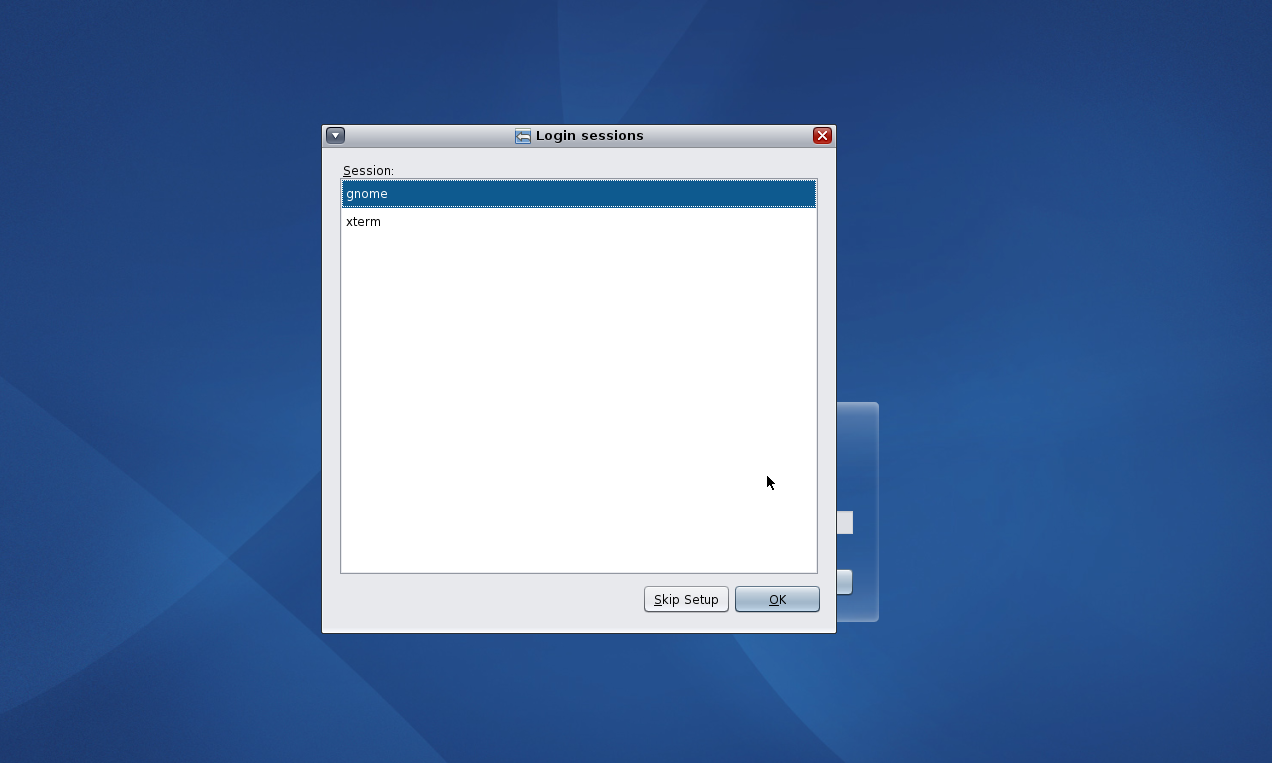Open the window menu triangle at top-left
The height and width of the screenshot is (763, 1272).
(335, 135)
